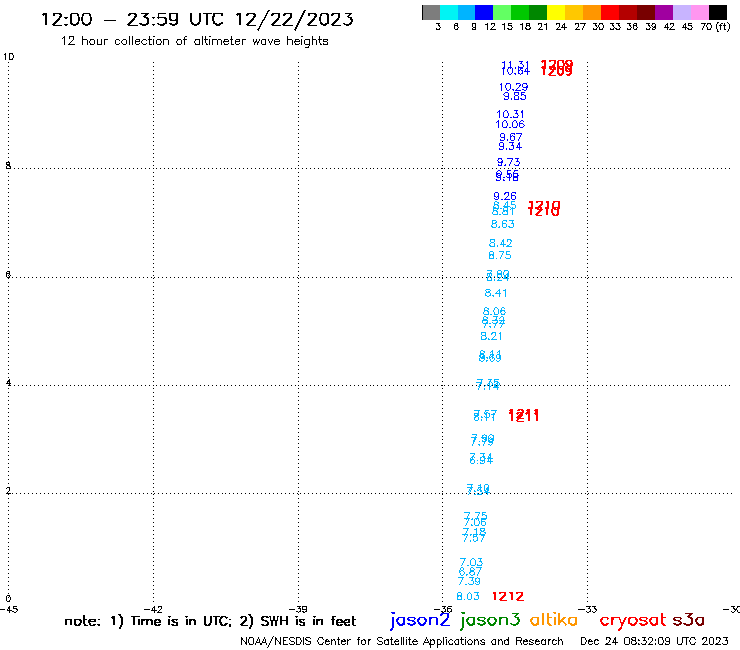
Task: Click the wave height value 8.42
Action: pos(500,243)
